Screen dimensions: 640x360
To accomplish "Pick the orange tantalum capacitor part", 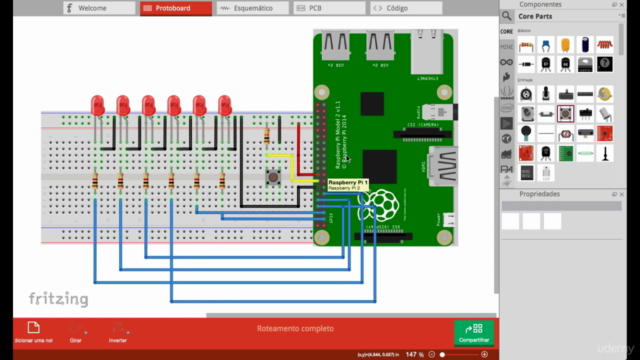I will click(565, 45).
